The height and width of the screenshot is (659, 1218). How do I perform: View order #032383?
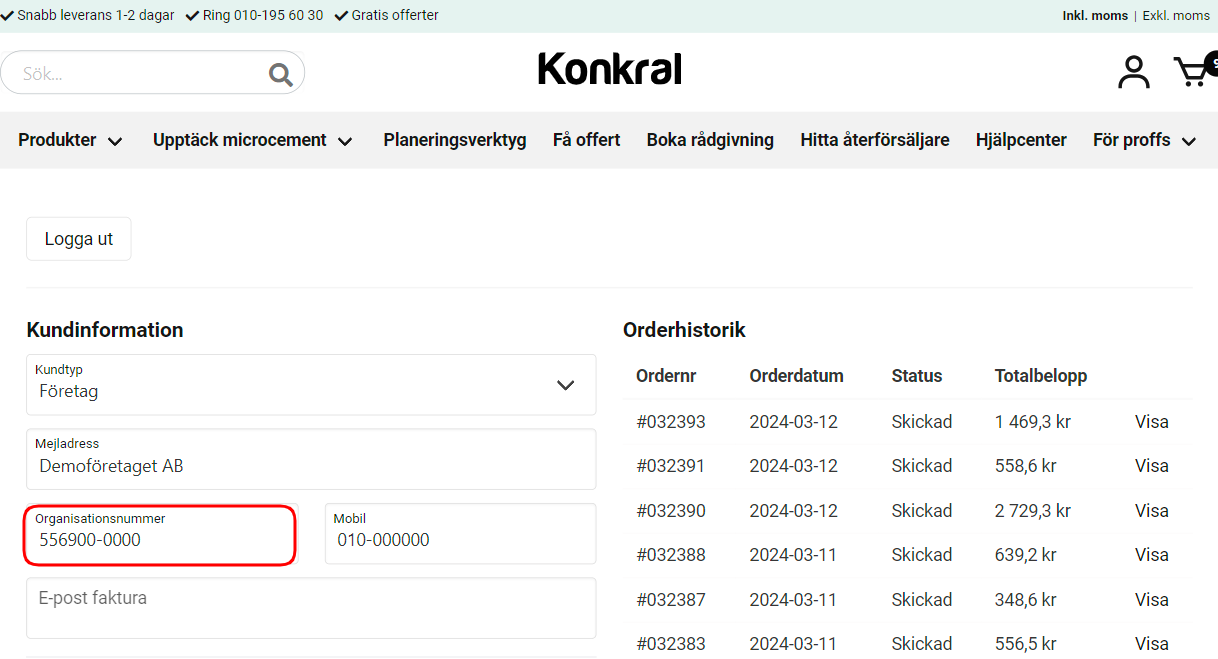point(1151,644)
